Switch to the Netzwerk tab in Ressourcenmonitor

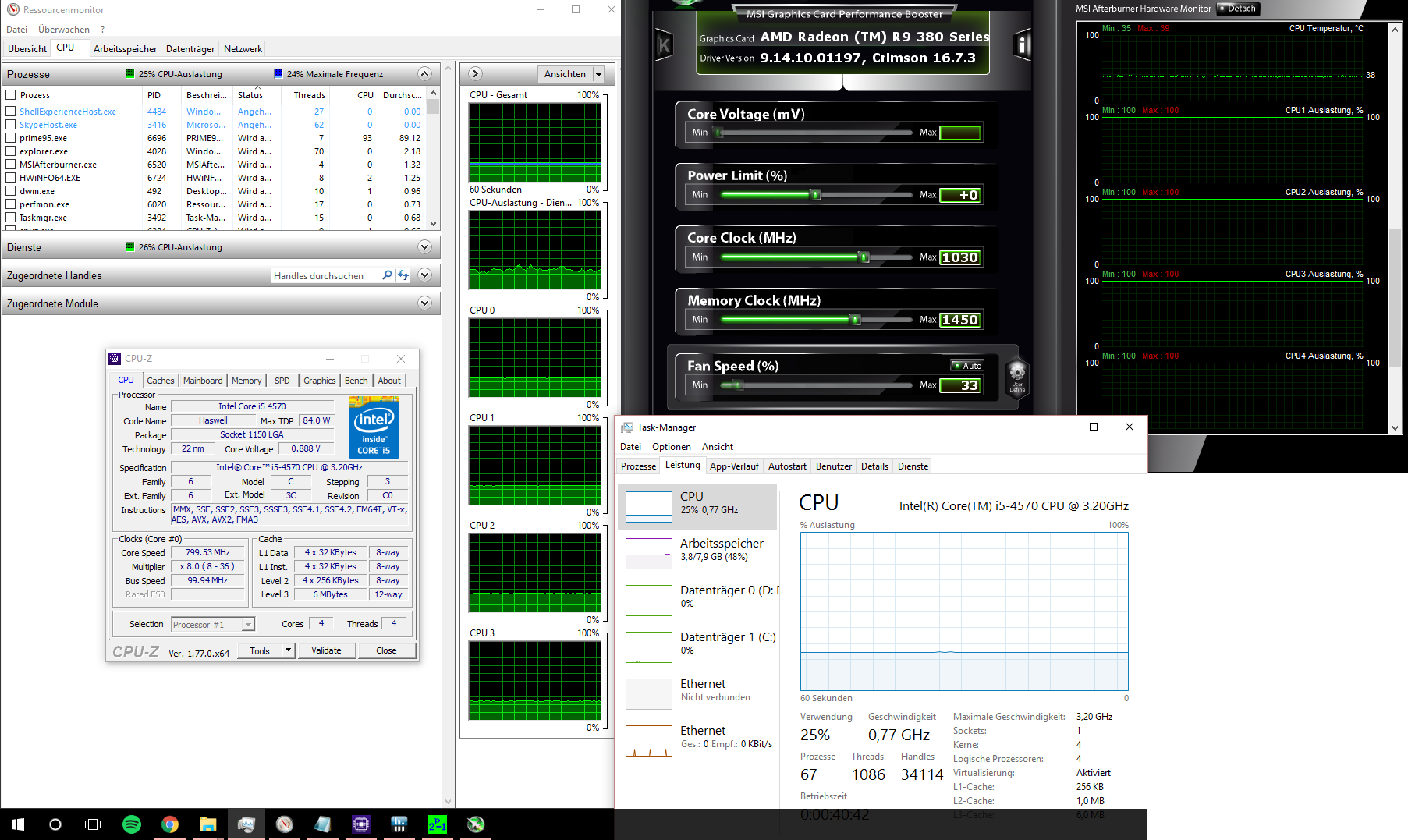click(x=243, y=49)
